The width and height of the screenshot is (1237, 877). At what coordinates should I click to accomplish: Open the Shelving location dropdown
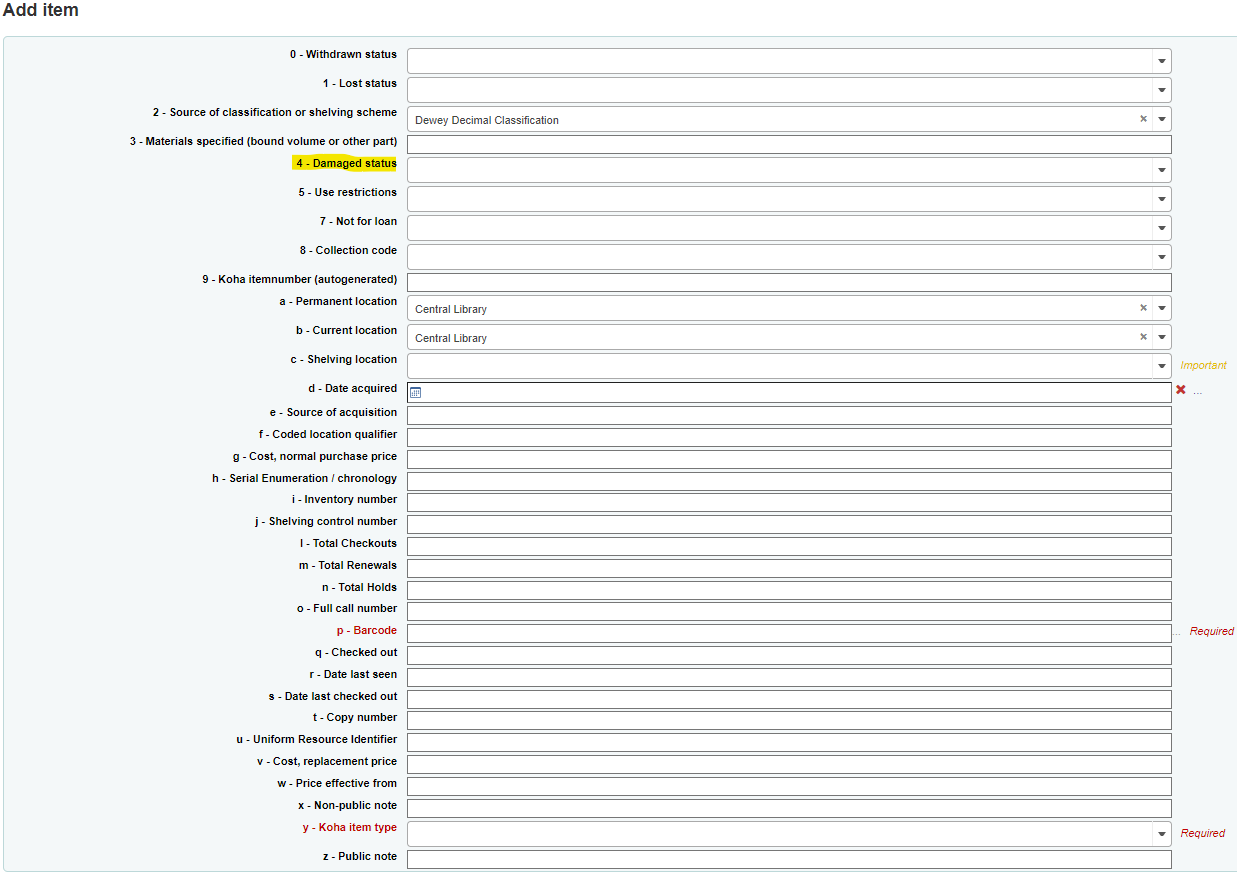(x=1161, y=366)
